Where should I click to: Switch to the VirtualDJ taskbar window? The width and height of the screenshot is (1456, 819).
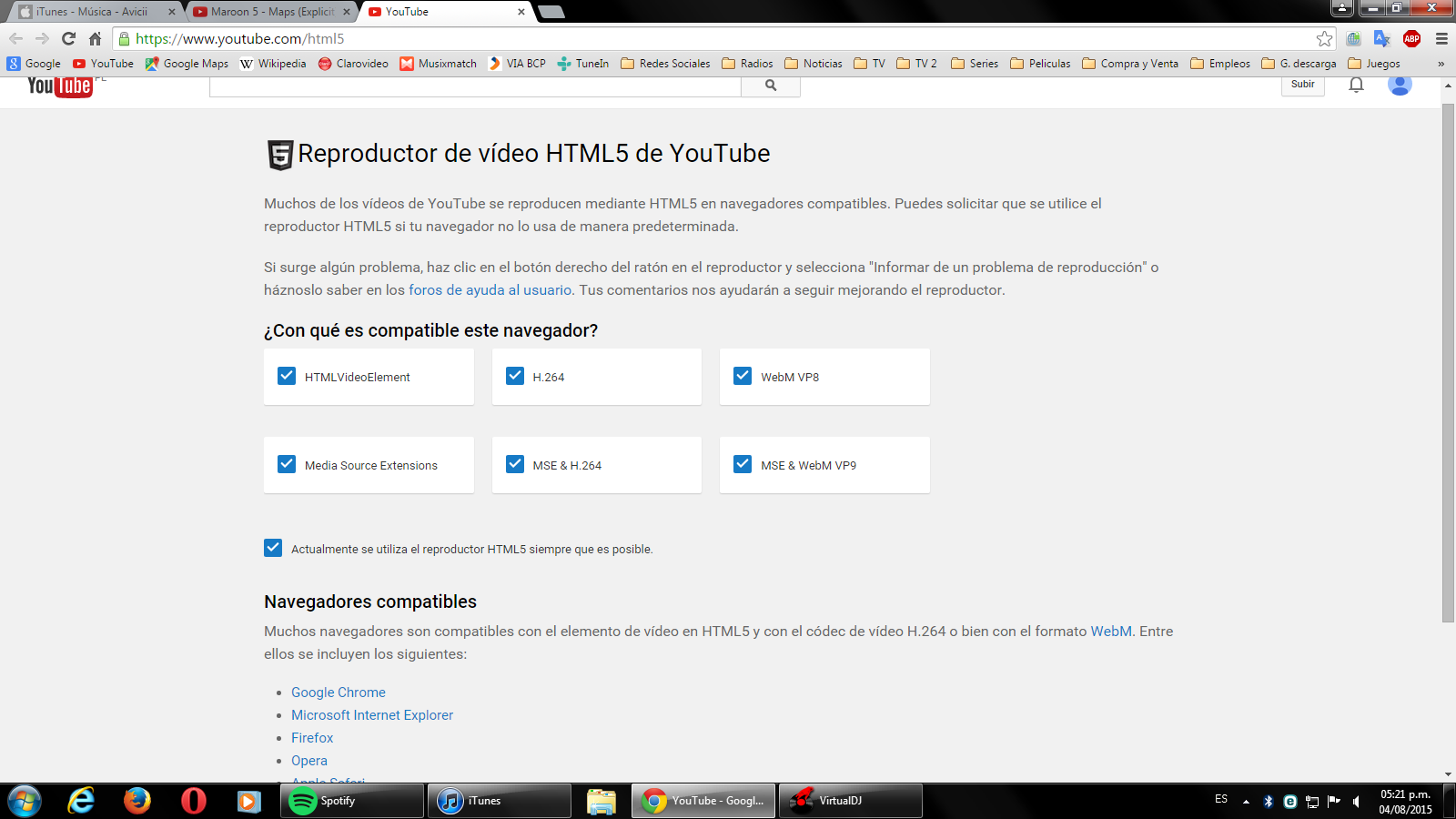[x=851, y=801]
